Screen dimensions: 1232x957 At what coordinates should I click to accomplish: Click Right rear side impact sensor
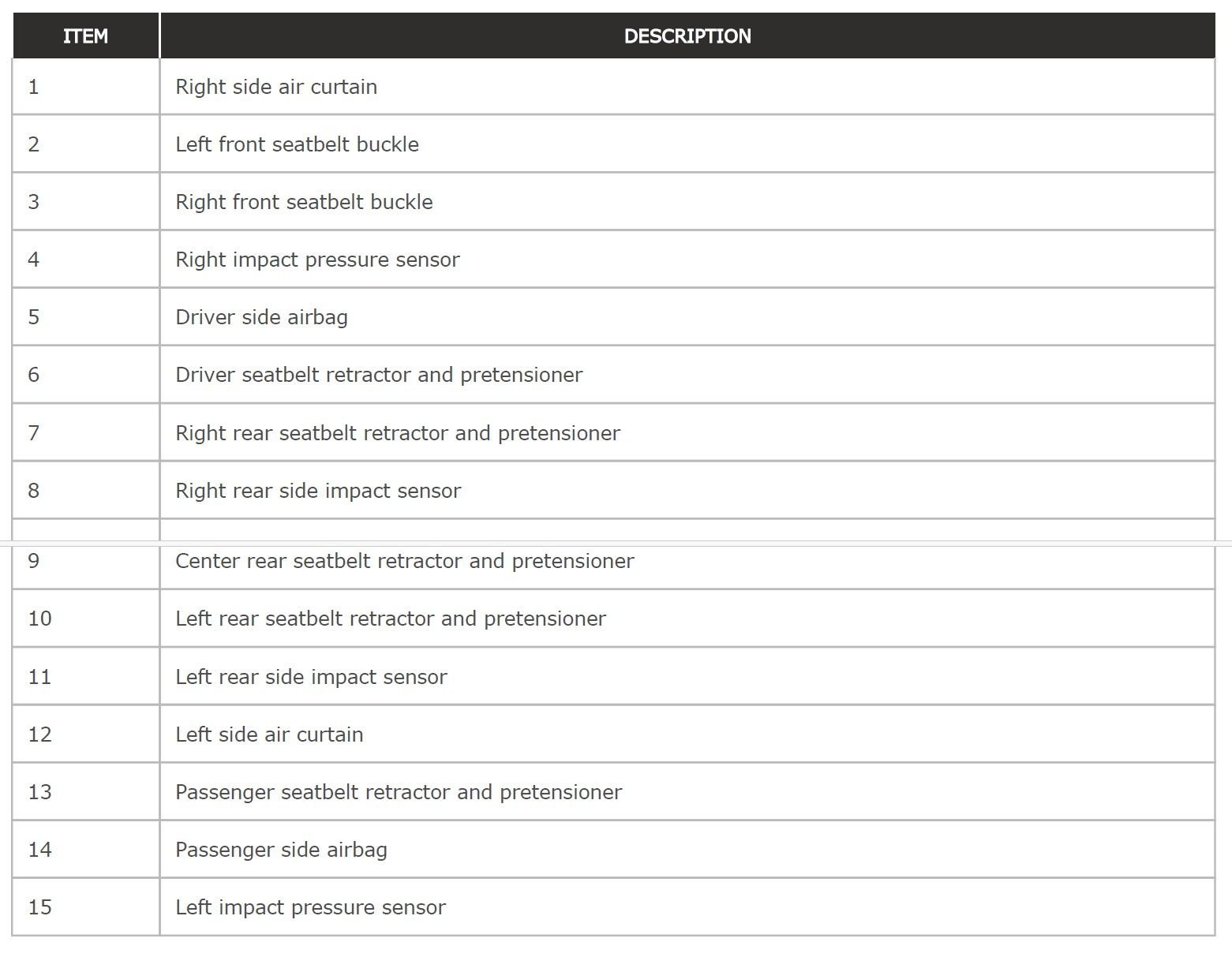point(318,491)
